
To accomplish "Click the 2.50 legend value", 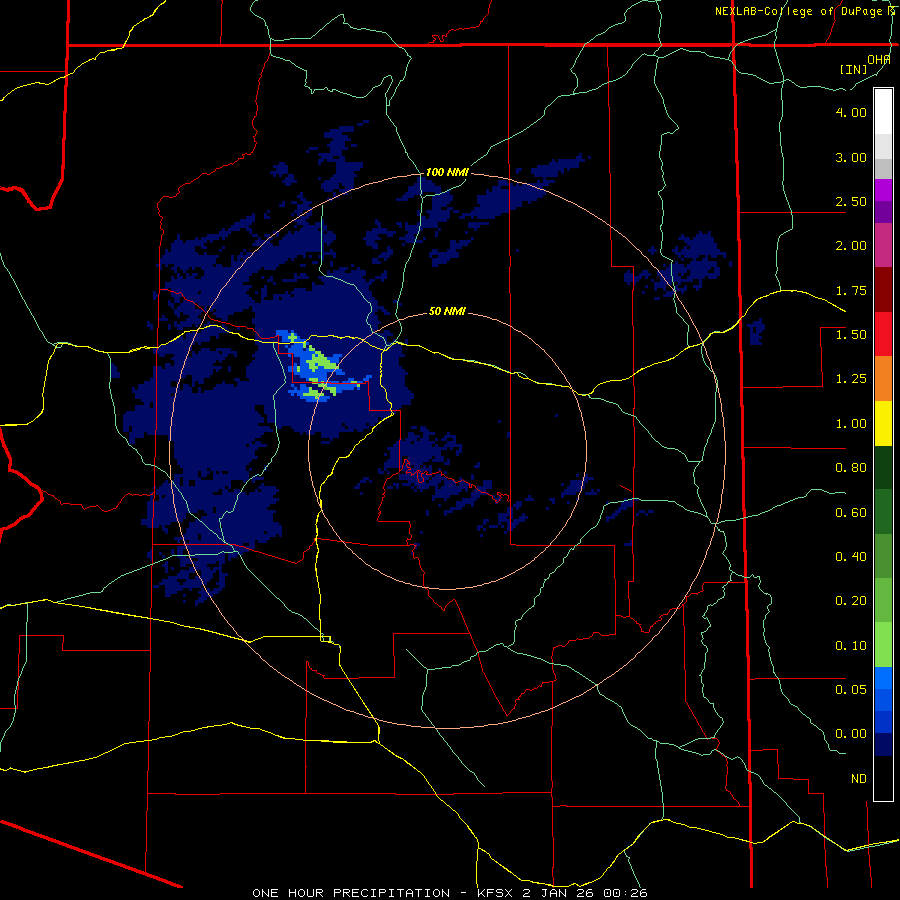I will (x=851, y=201).
